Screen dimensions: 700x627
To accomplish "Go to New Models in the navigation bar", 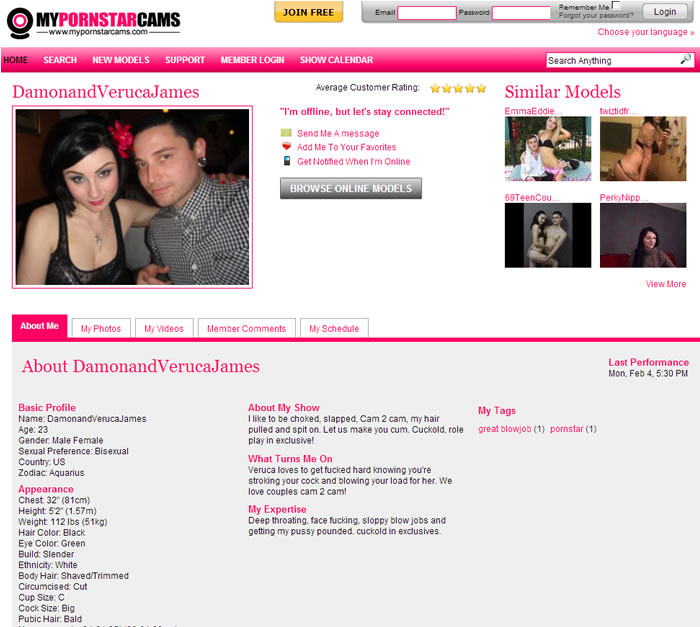I will tap(121, 60).
